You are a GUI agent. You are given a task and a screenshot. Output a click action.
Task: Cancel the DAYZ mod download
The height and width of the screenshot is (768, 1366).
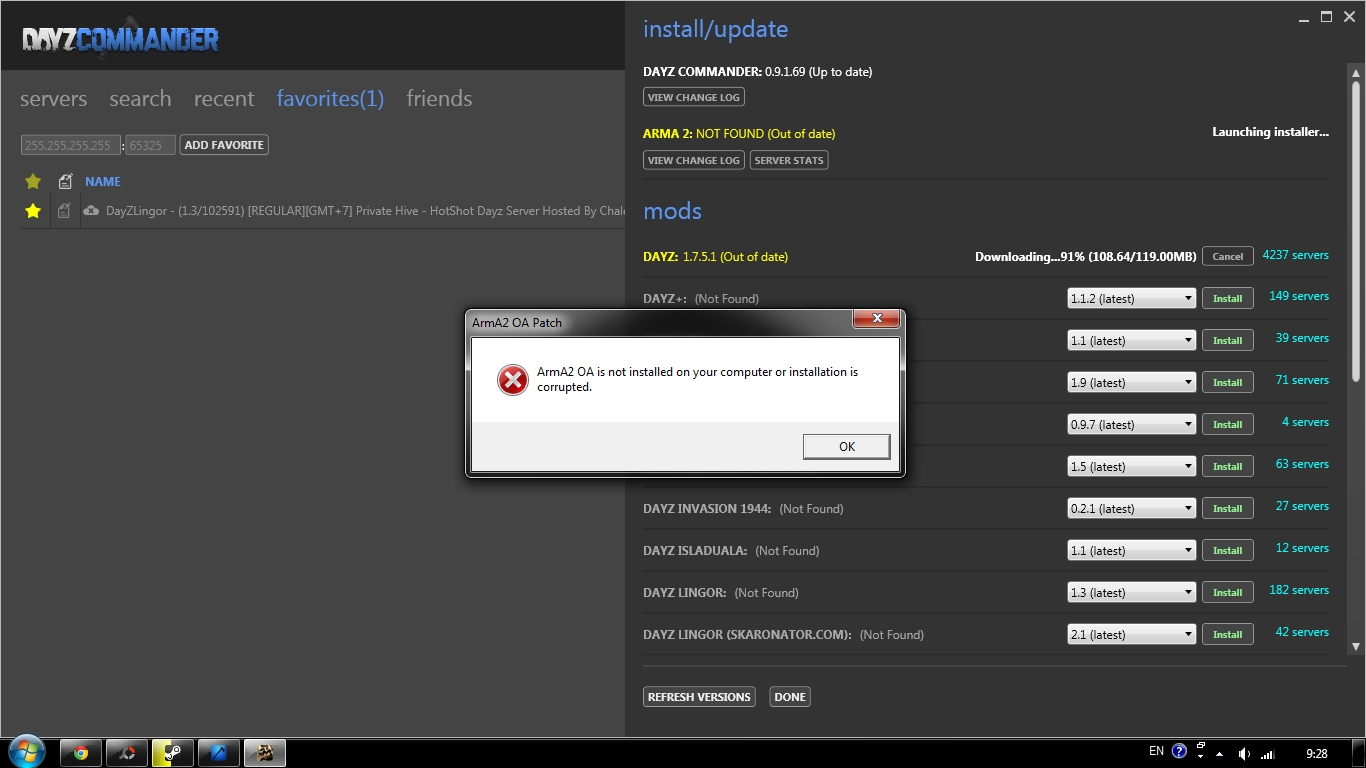click(1228, 256)
